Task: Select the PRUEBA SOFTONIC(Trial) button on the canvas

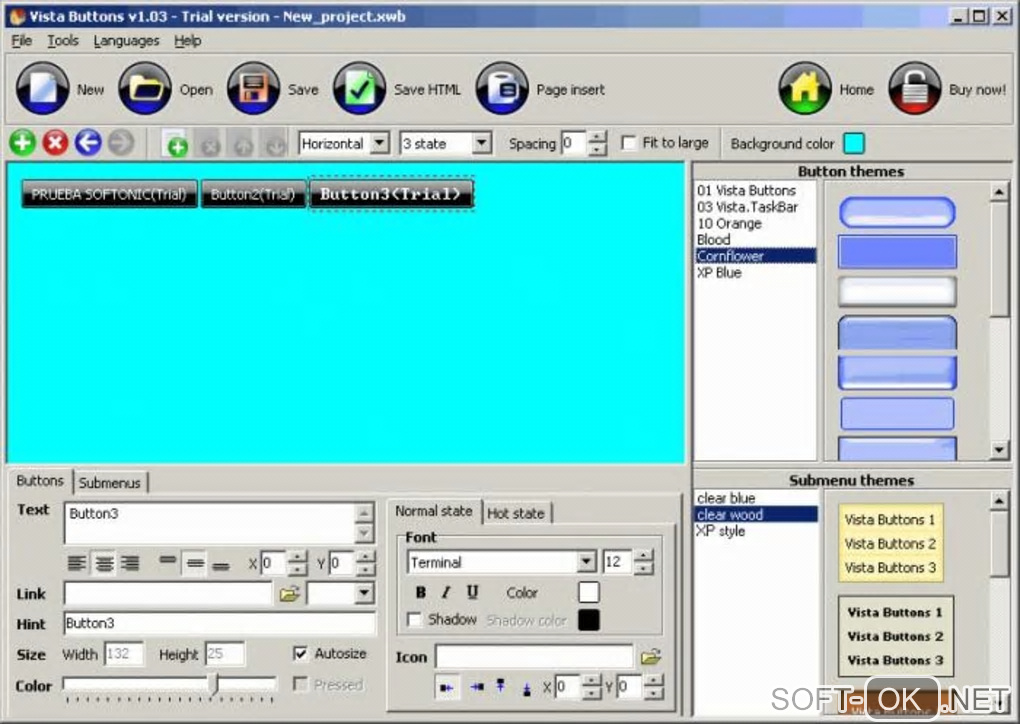Action: pos(109,194)
